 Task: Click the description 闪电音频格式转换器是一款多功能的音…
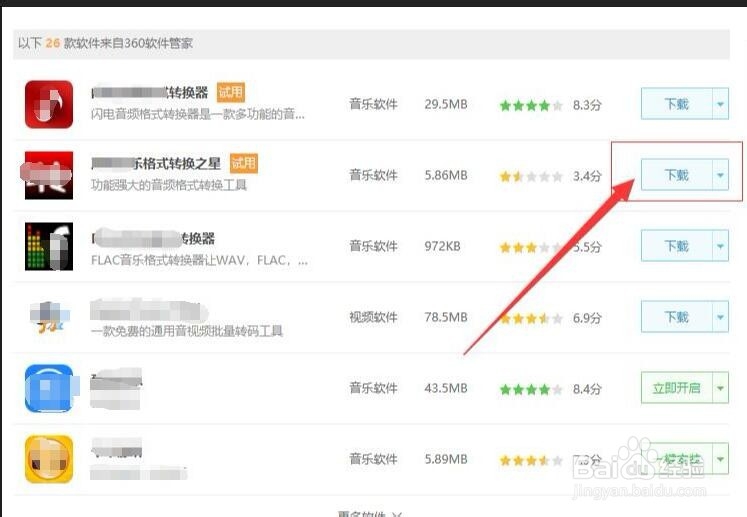pyautogui.click(x=198, y=114)
